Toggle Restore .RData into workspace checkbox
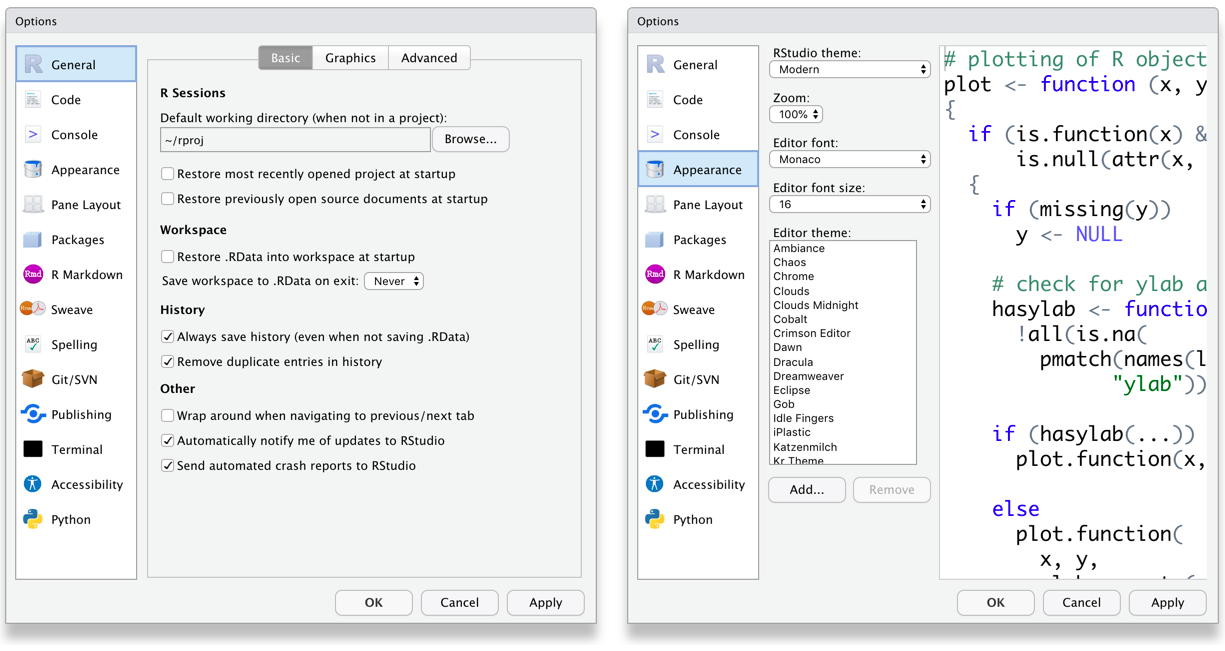The width and height of the screenshot is (1225, 651). coord(168,257)
